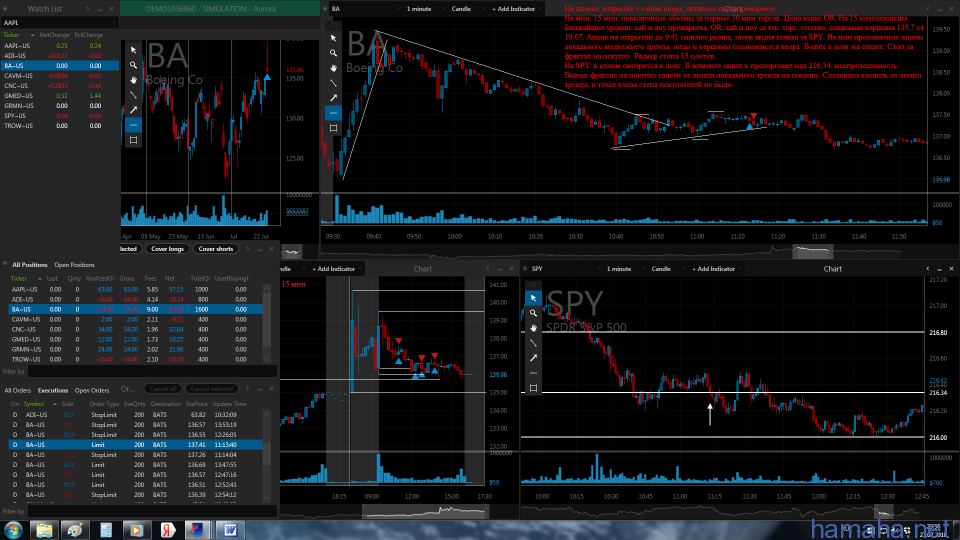The width and height of the screenshot is (960, 540).
Task: Select the magnifier tool in BA 1-minute chart
Action: tap(333, 53)
